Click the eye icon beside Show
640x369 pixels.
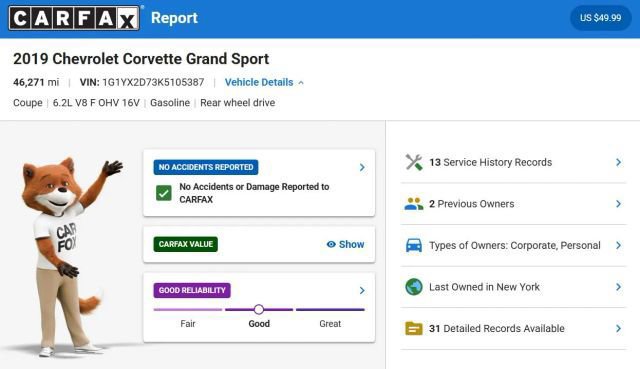click(331, 244)
